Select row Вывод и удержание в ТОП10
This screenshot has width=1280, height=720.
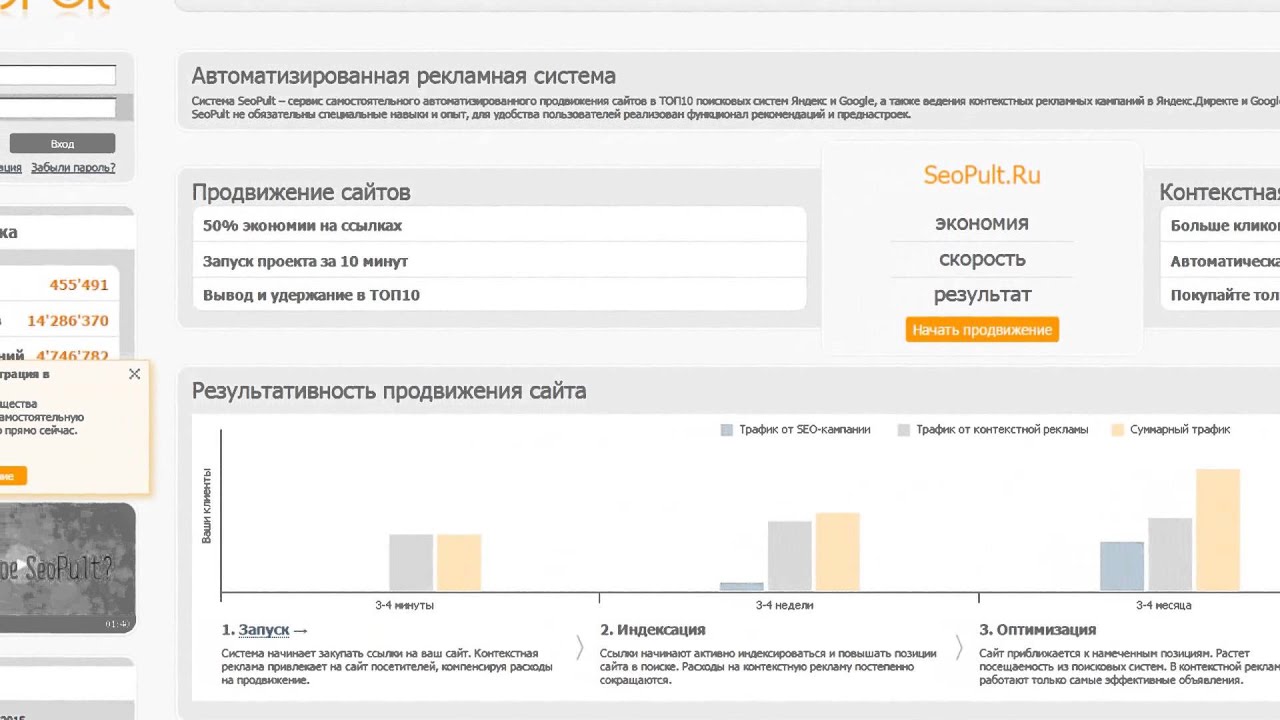(499, 295)
